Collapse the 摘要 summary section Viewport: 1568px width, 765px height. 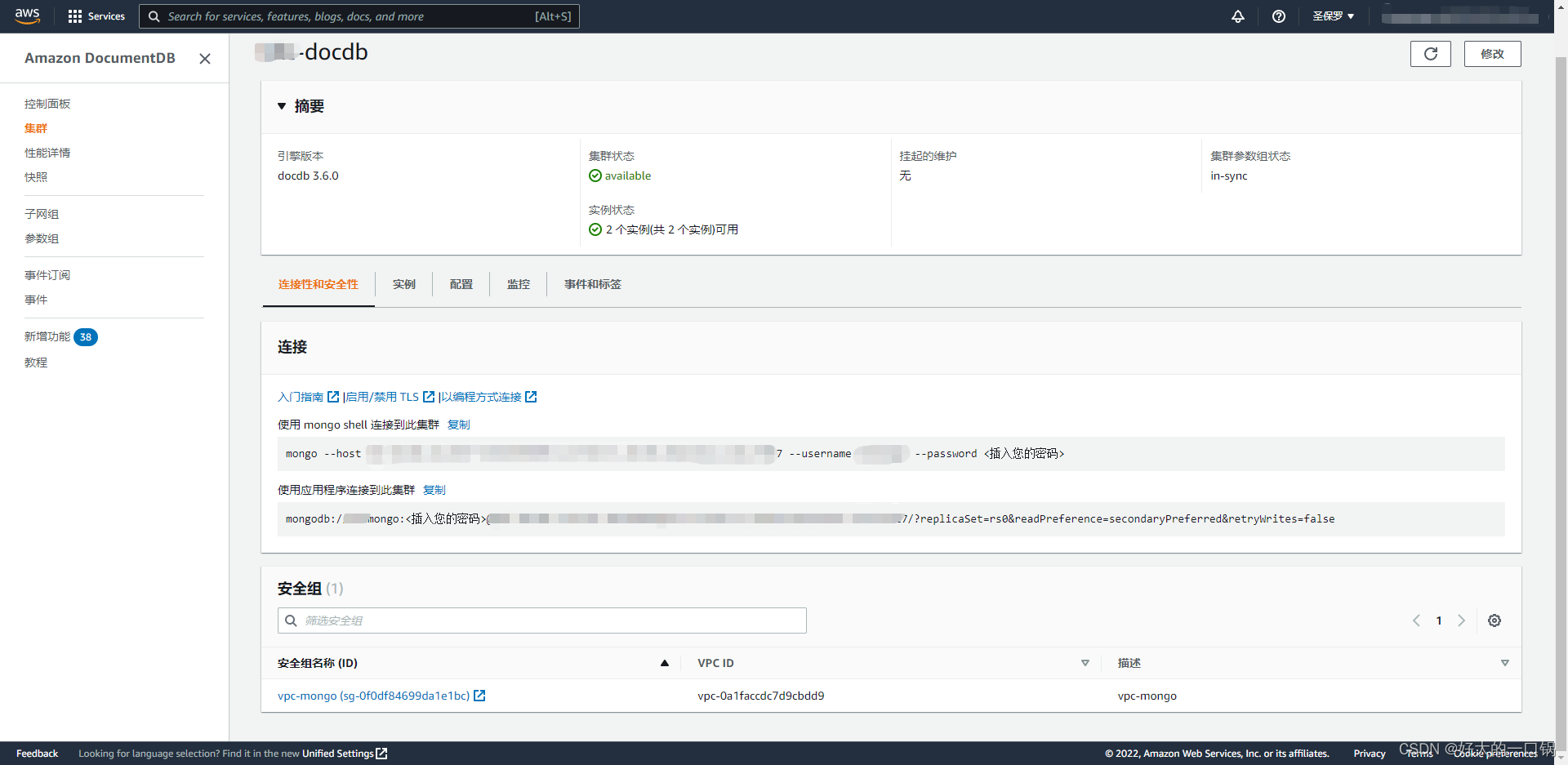(x=282, y=106)
